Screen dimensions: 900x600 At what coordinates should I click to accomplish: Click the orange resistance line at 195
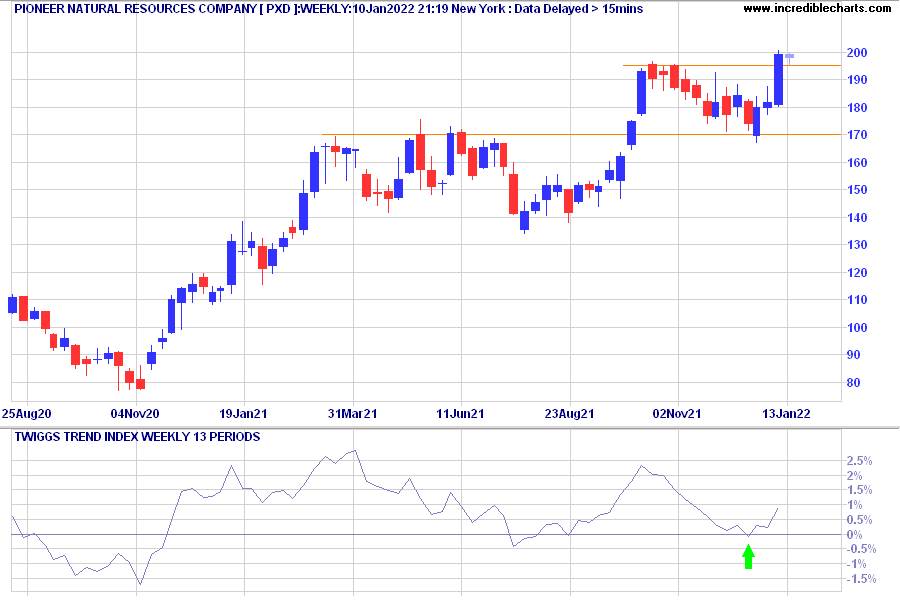point(732,65)
